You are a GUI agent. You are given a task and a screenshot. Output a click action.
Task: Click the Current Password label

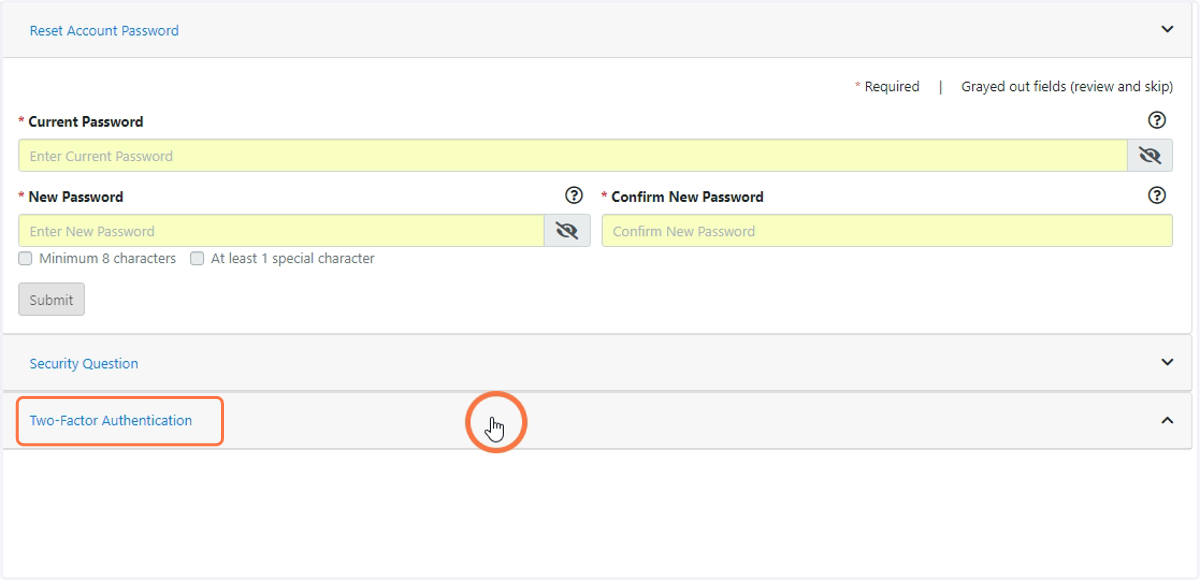point(86,122)
